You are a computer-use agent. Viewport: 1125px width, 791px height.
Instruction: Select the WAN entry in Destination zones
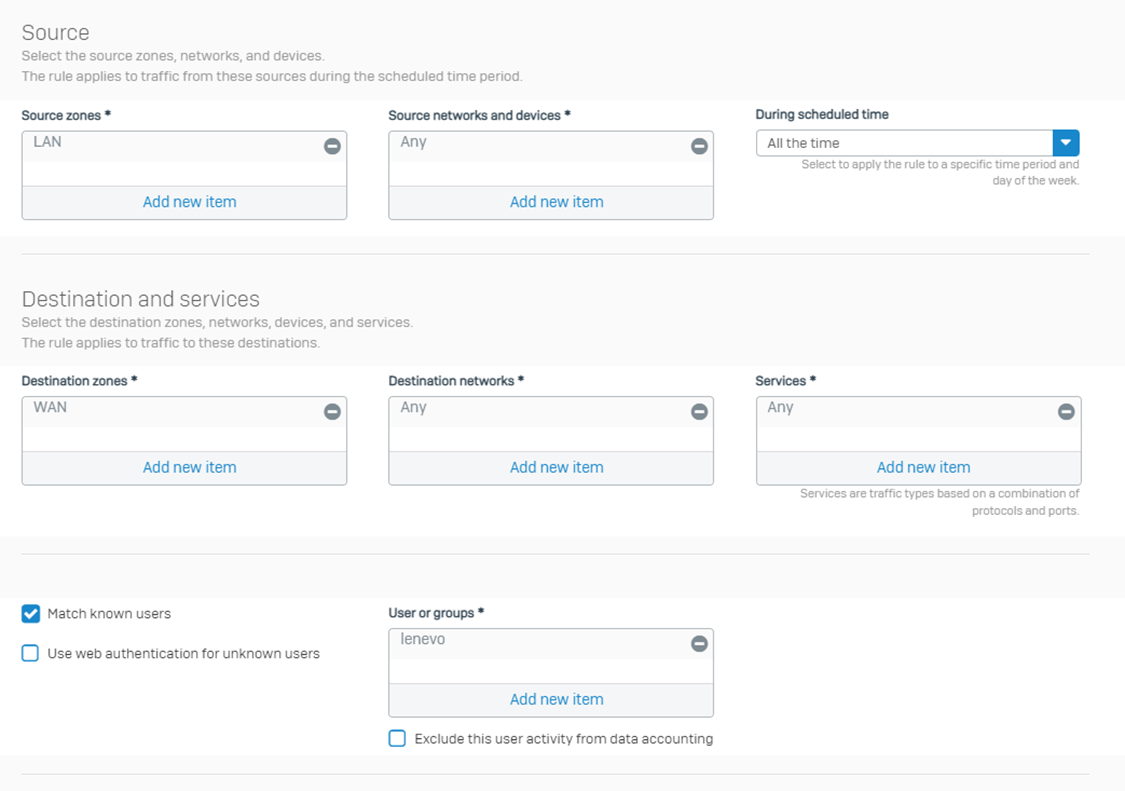tap(50, 408)
